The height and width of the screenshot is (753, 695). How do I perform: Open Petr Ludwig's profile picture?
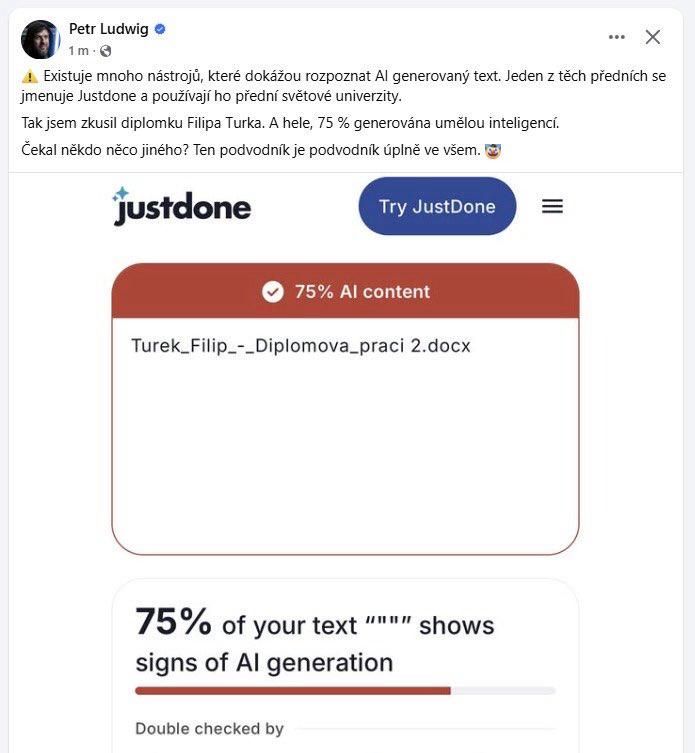coord(40,39)
